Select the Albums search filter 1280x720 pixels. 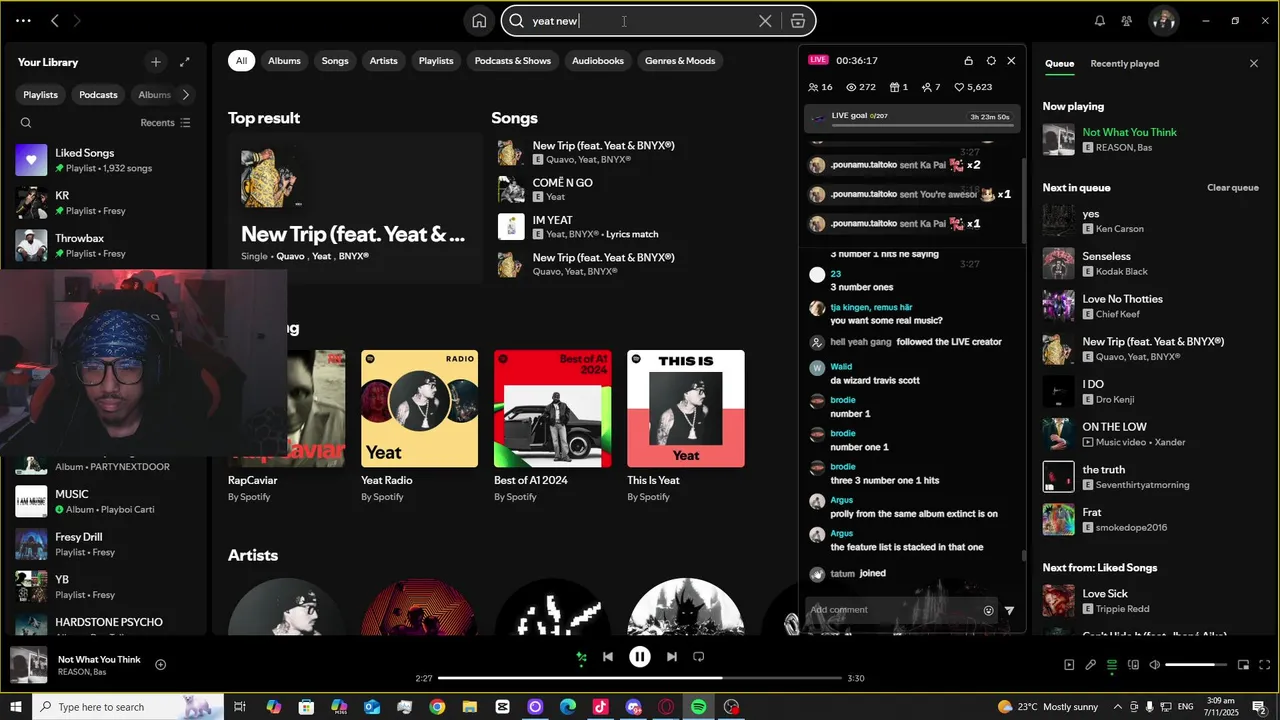[x=284, y=61]
